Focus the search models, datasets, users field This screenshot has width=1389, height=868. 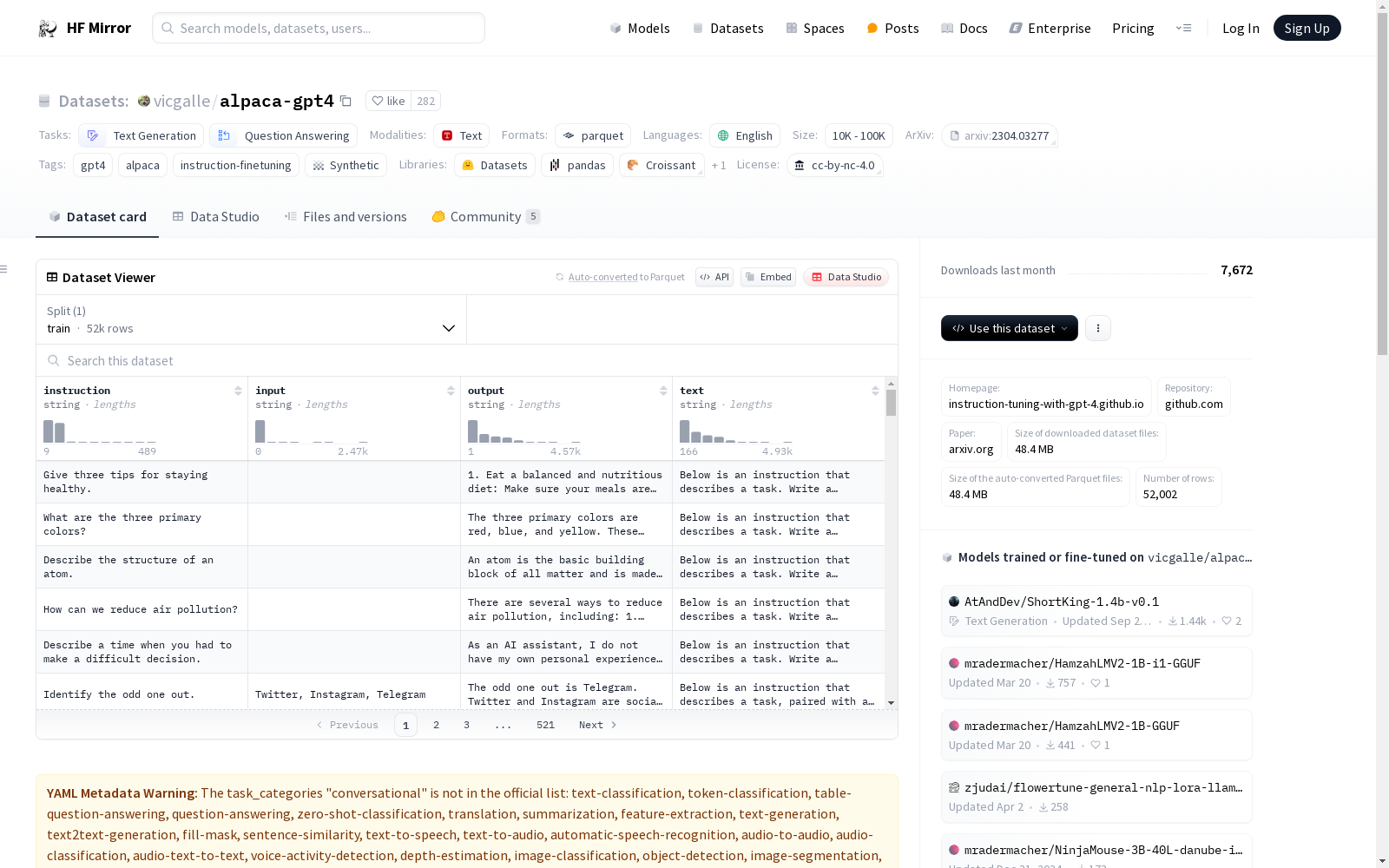pos(319,28)
